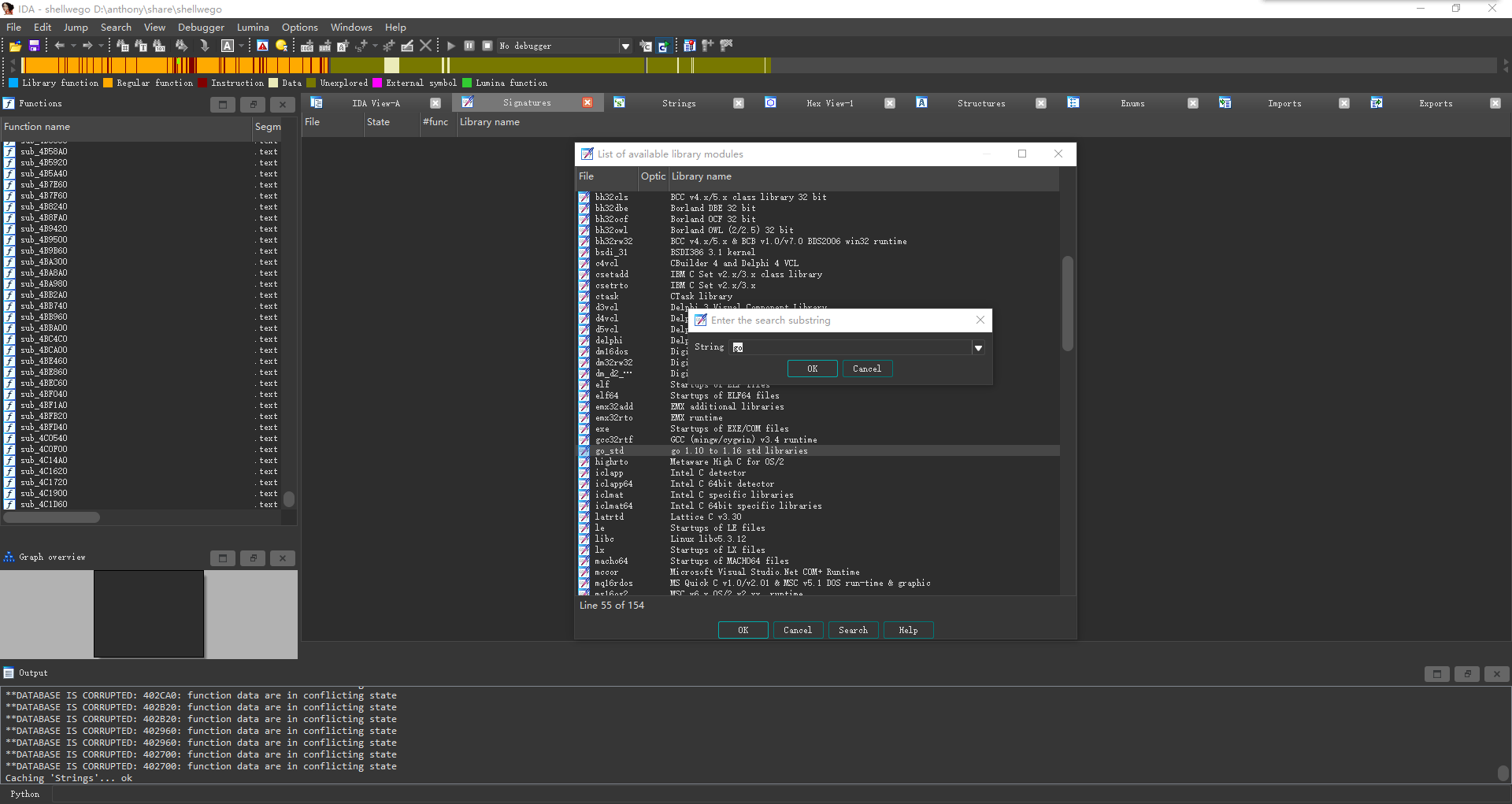Switch to the Strings tab

coord(679,103)
